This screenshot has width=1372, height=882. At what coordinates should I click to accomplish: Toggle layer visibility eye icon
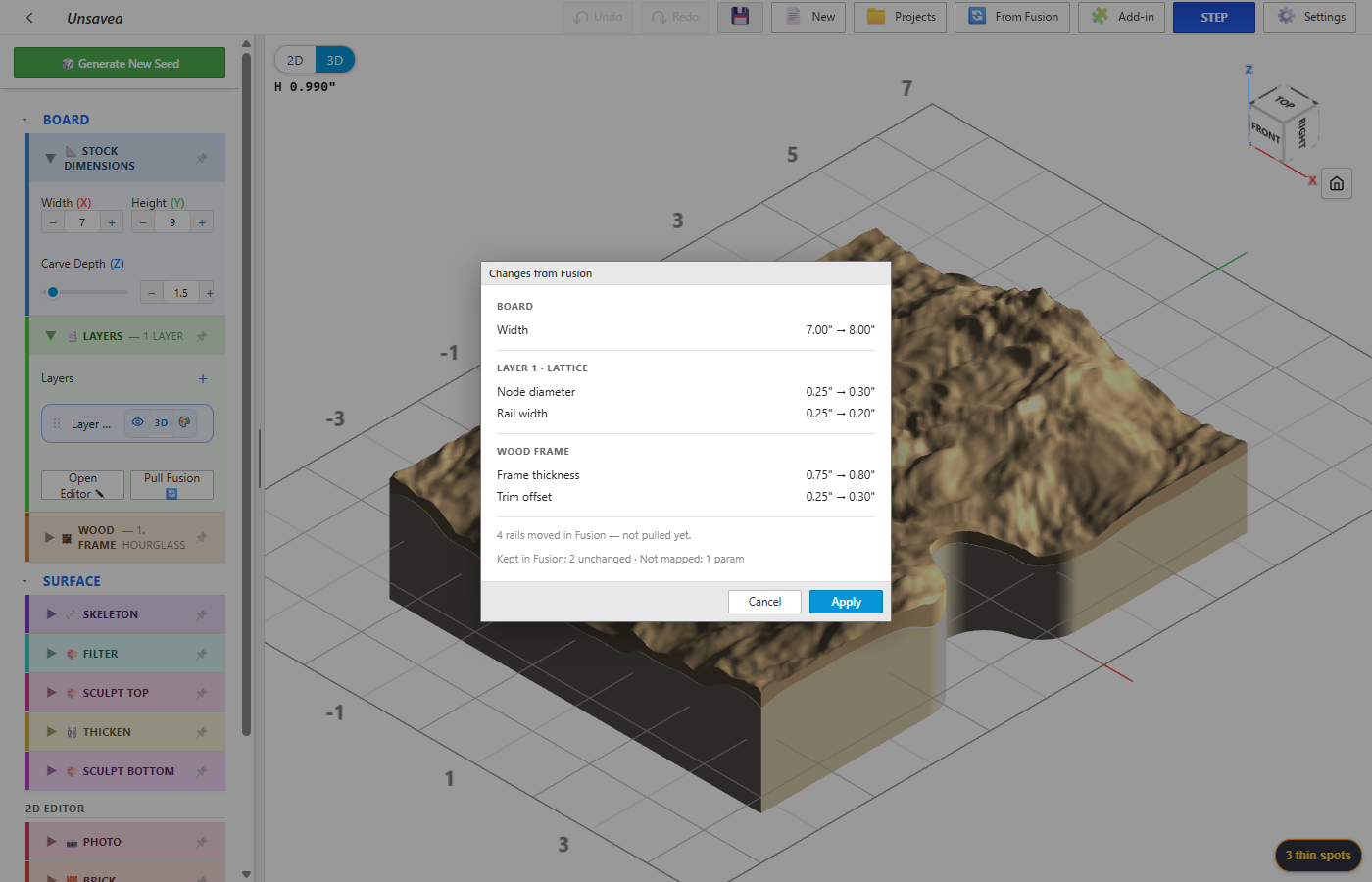coord(137,422)
